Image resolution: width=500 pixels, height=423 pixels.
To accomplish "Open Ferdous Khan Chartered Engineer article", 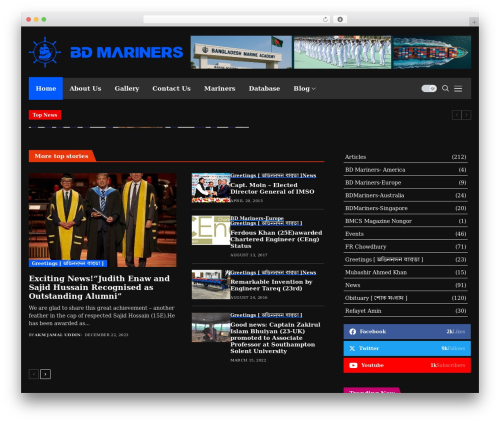I will pyautogui.click(x=276, y=239).
